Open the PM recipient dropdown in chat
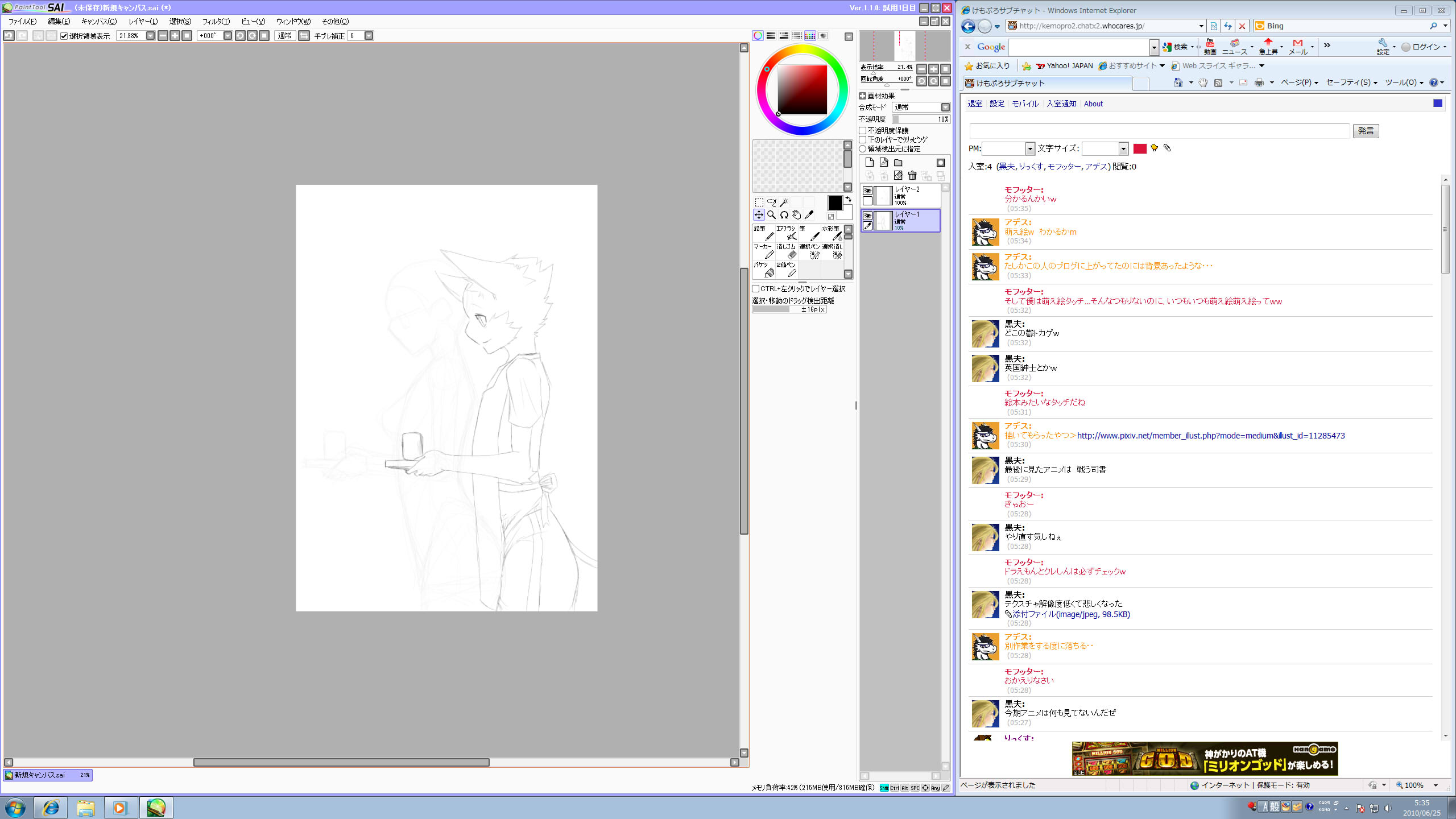 coord(1030,149)
